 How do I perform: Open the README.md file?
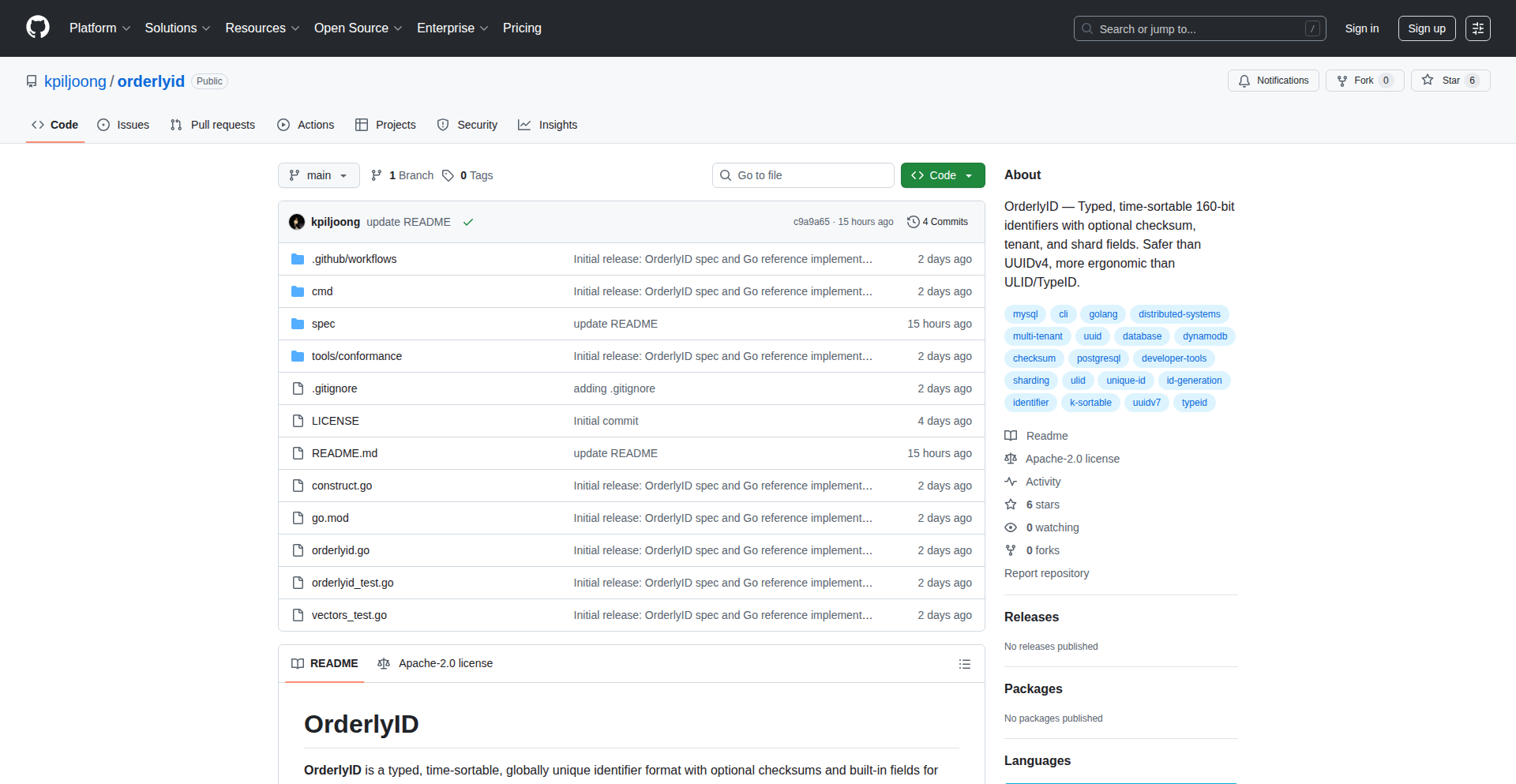[x=344, y=453]
